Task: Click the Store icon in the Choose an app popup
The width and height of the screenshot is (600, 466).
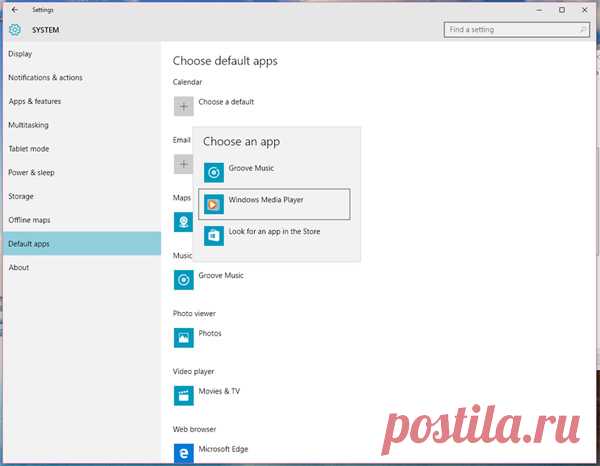Action: [x=214, y=236]
